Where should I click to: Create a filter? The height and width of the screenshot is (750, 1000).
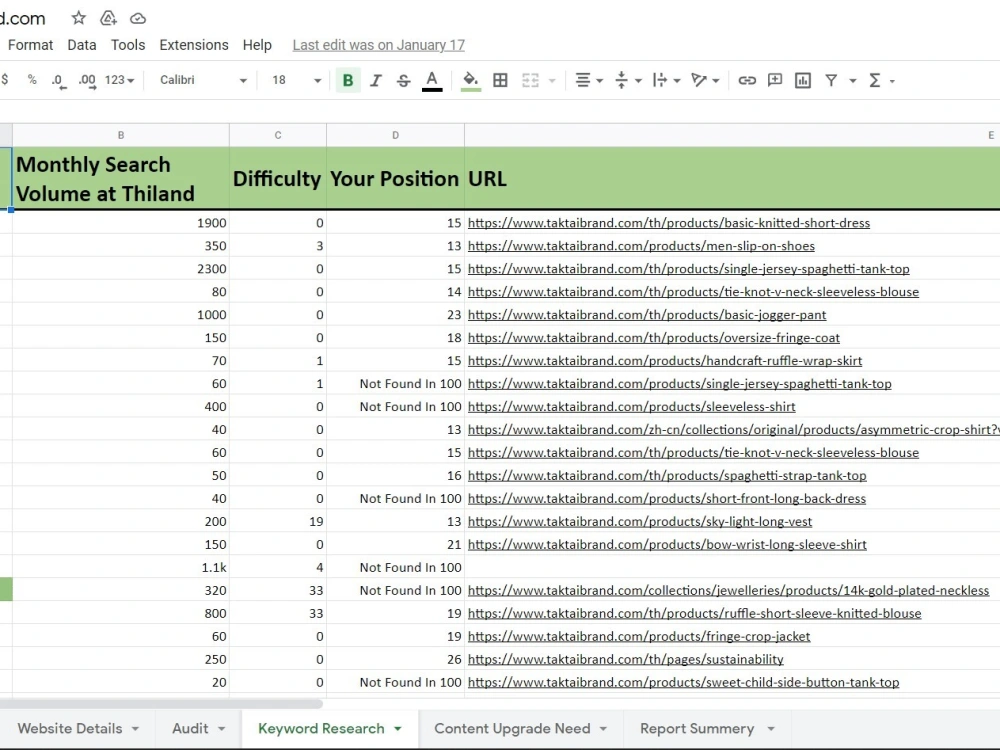(x=831, y=80)
